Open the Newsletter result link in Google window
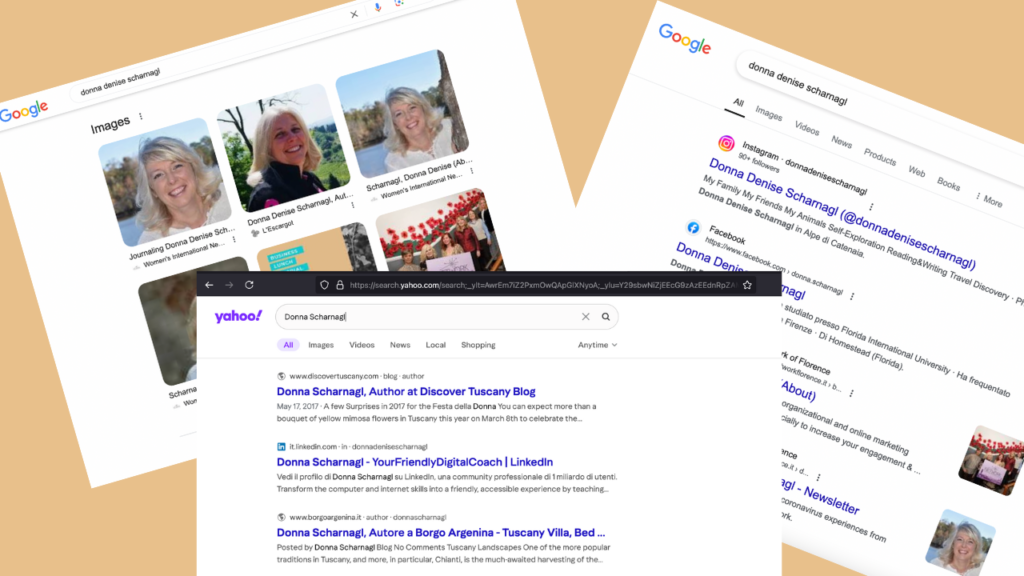 click(820, 494)
